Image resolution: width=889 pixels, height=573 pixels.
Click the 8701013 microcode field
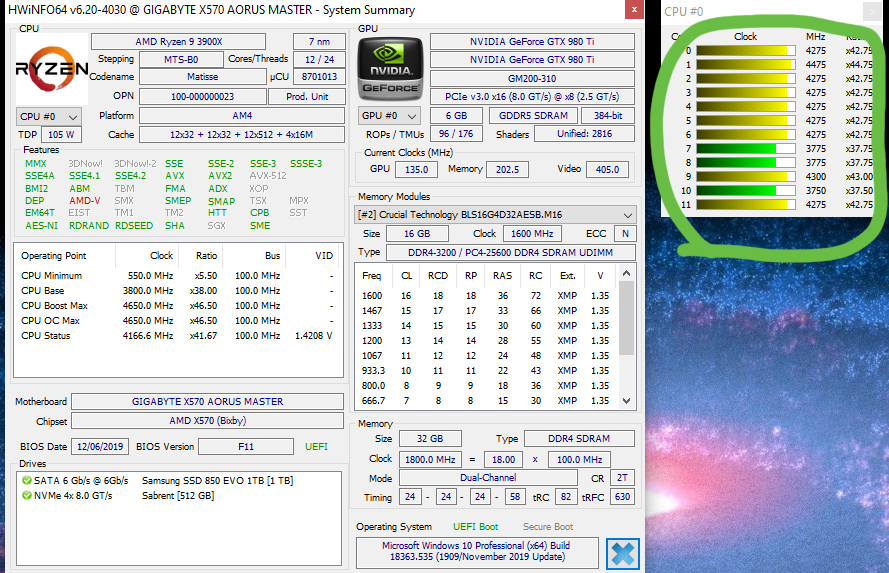(x=319, y=77)
